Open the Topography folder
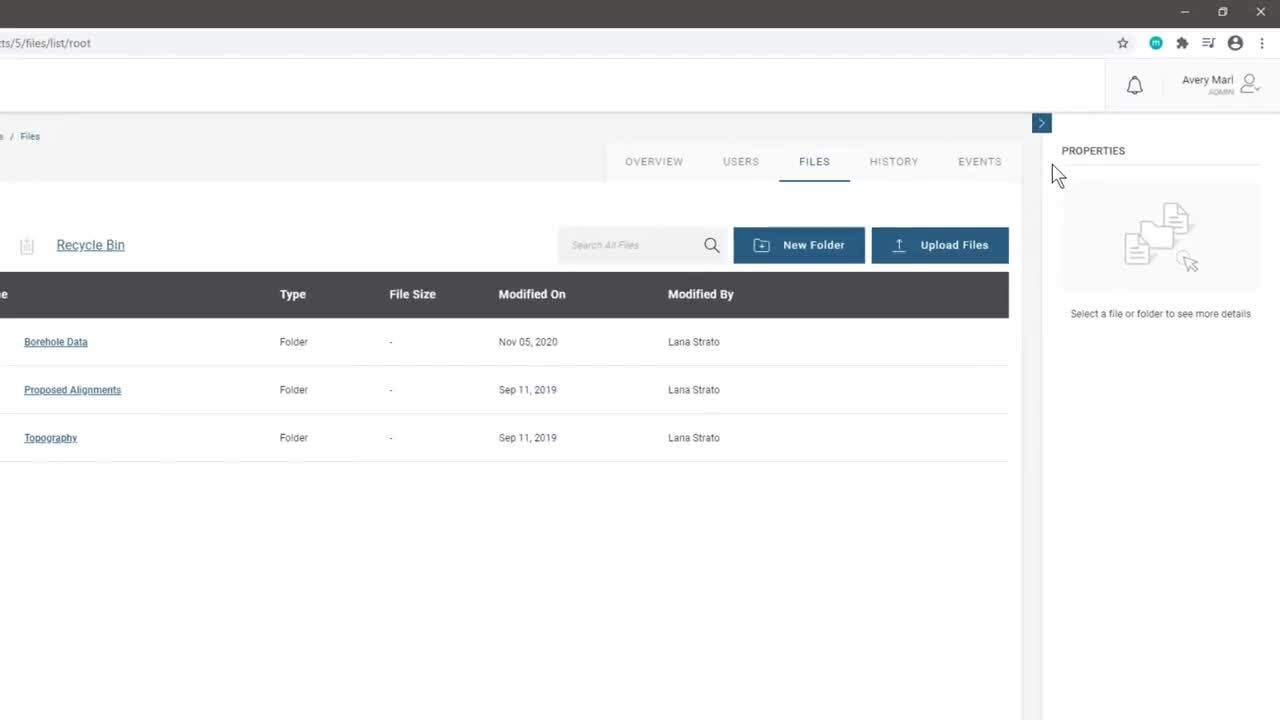This screenshot has height=720, width=1280. [x=50, y=438]
